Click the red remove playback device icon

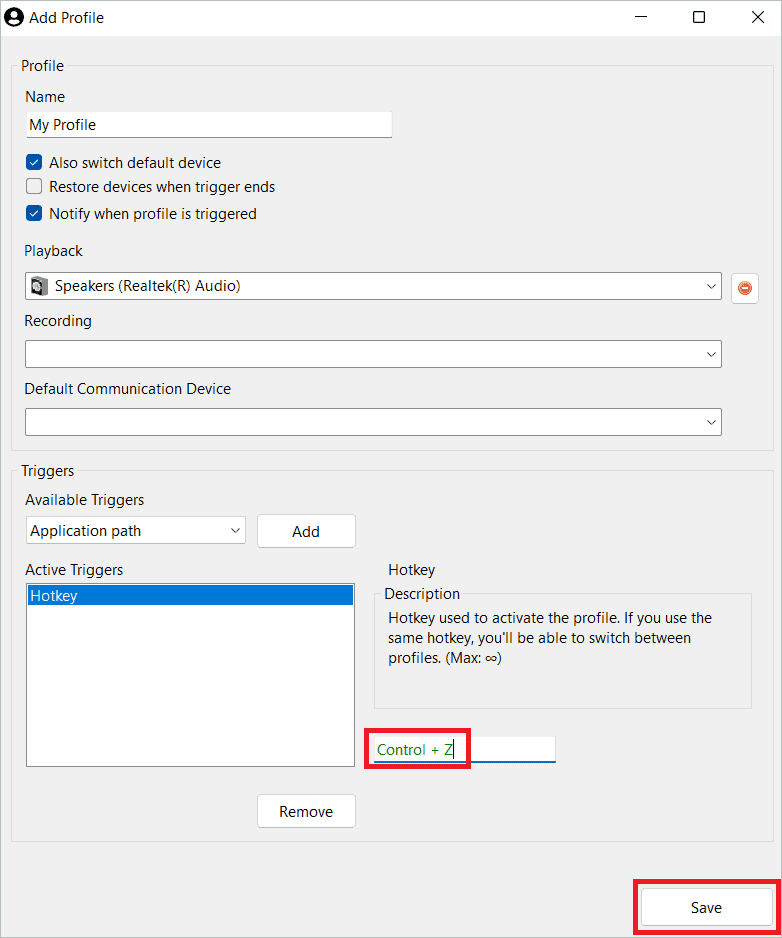coord(744,287)
